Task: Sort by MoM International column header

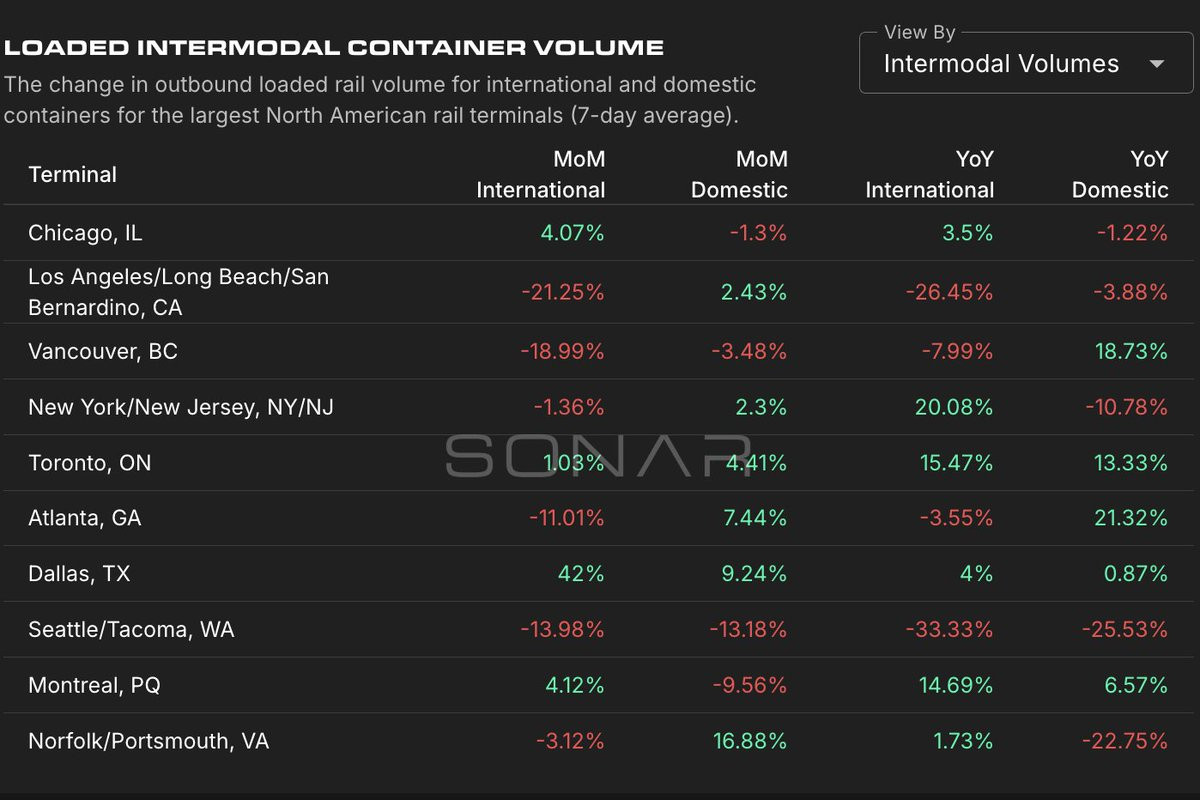Action: coord(541,174)
